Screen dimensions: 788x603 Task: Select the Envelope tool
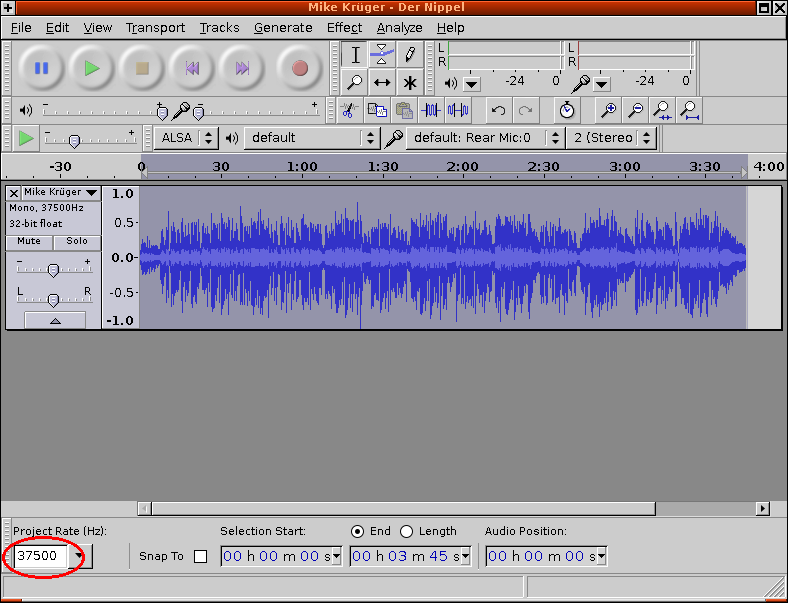tap(382, 54)
